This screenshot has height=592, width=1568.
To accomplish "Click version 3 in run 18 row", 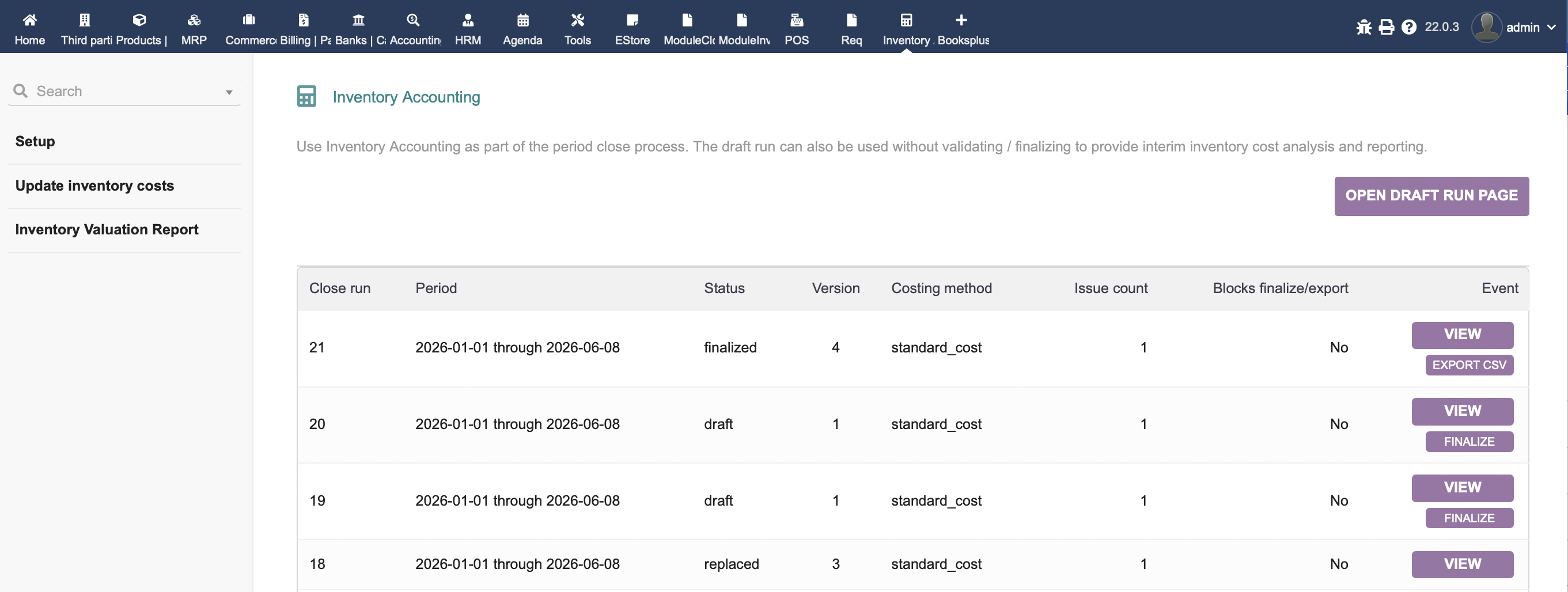I will pos(836,564).
